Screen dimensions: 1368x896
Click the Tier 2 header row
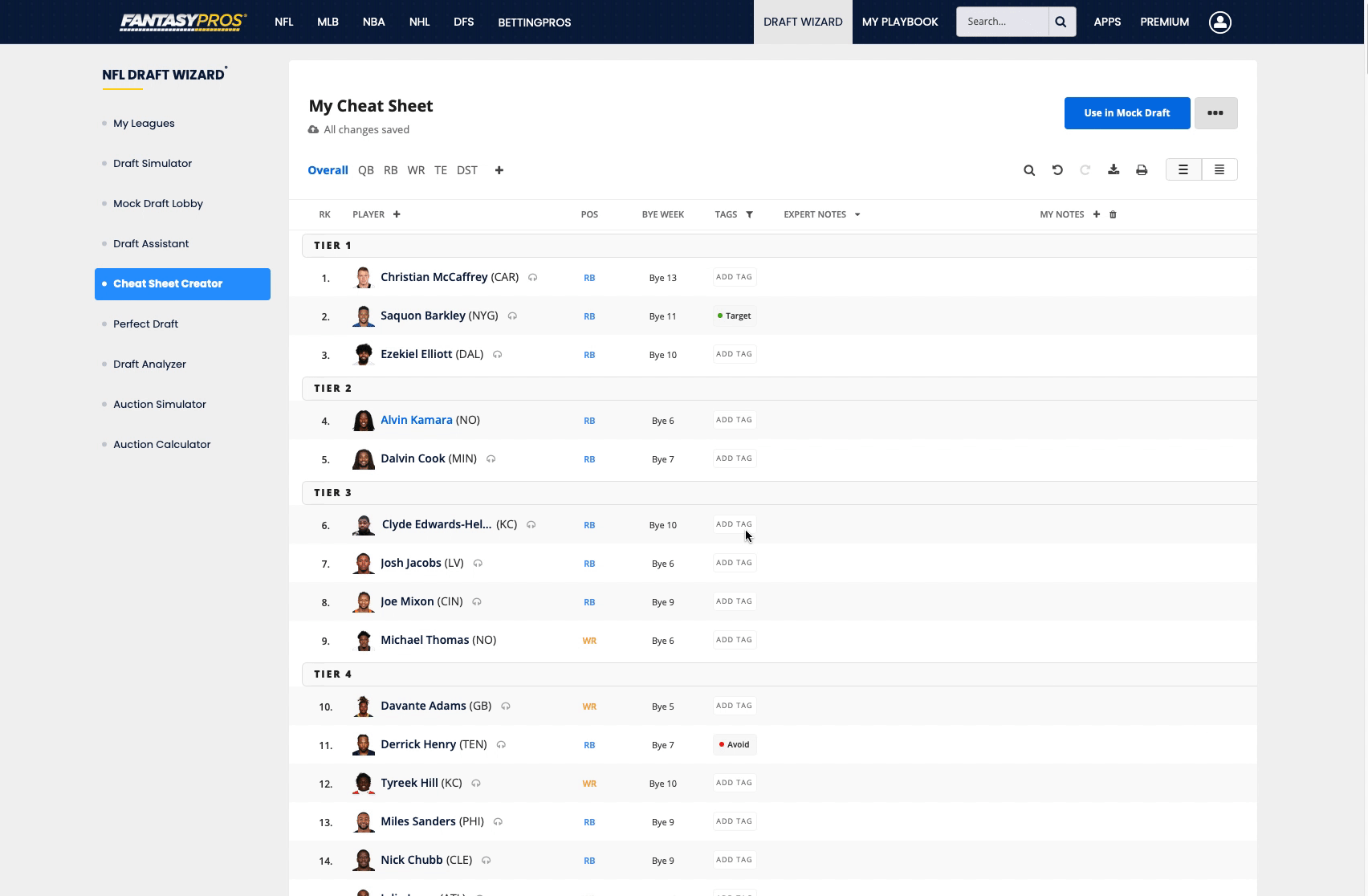(x=779, y=389)
